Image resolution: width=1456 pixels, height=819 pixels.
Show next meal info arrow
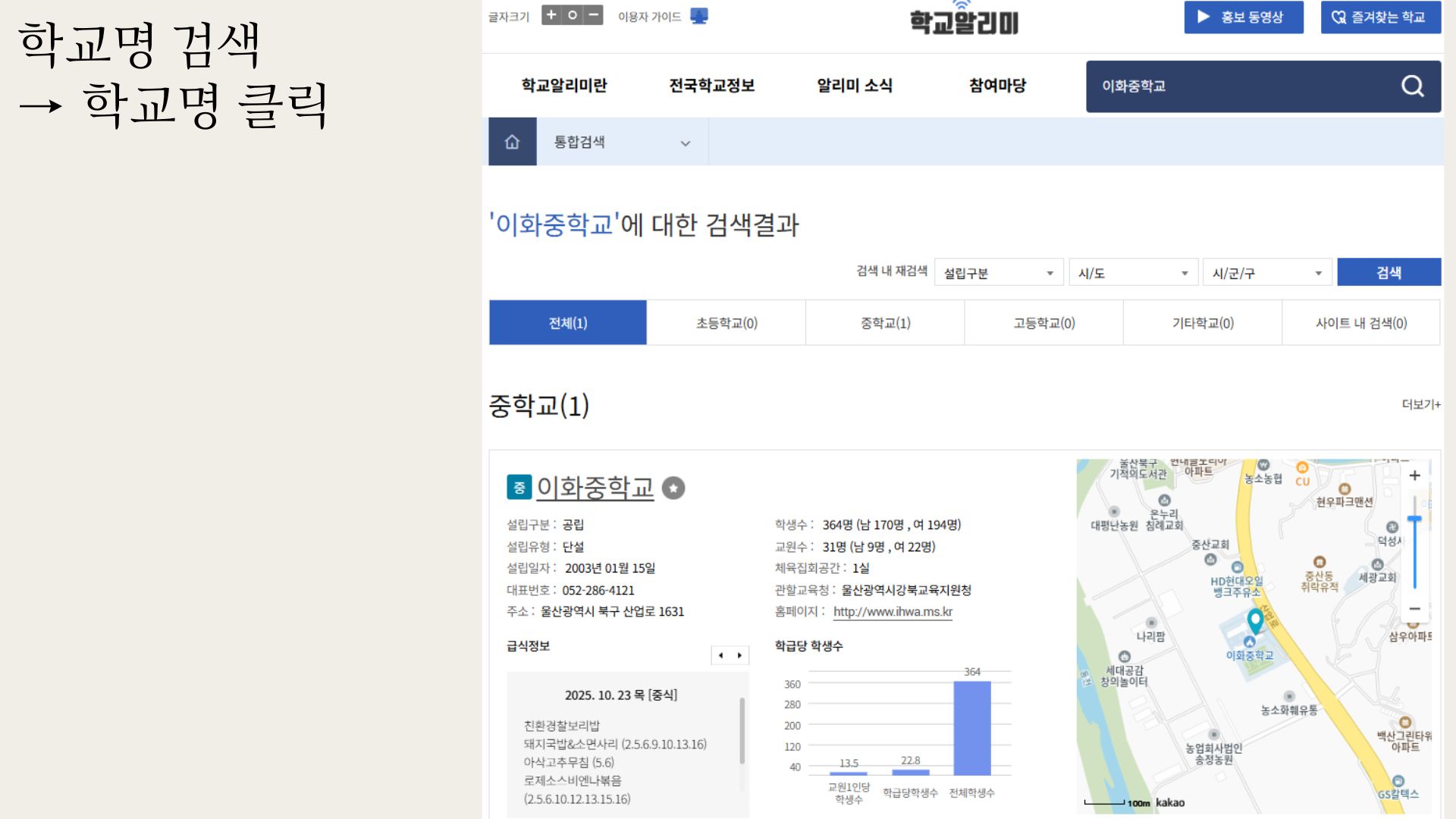(739, 655)
